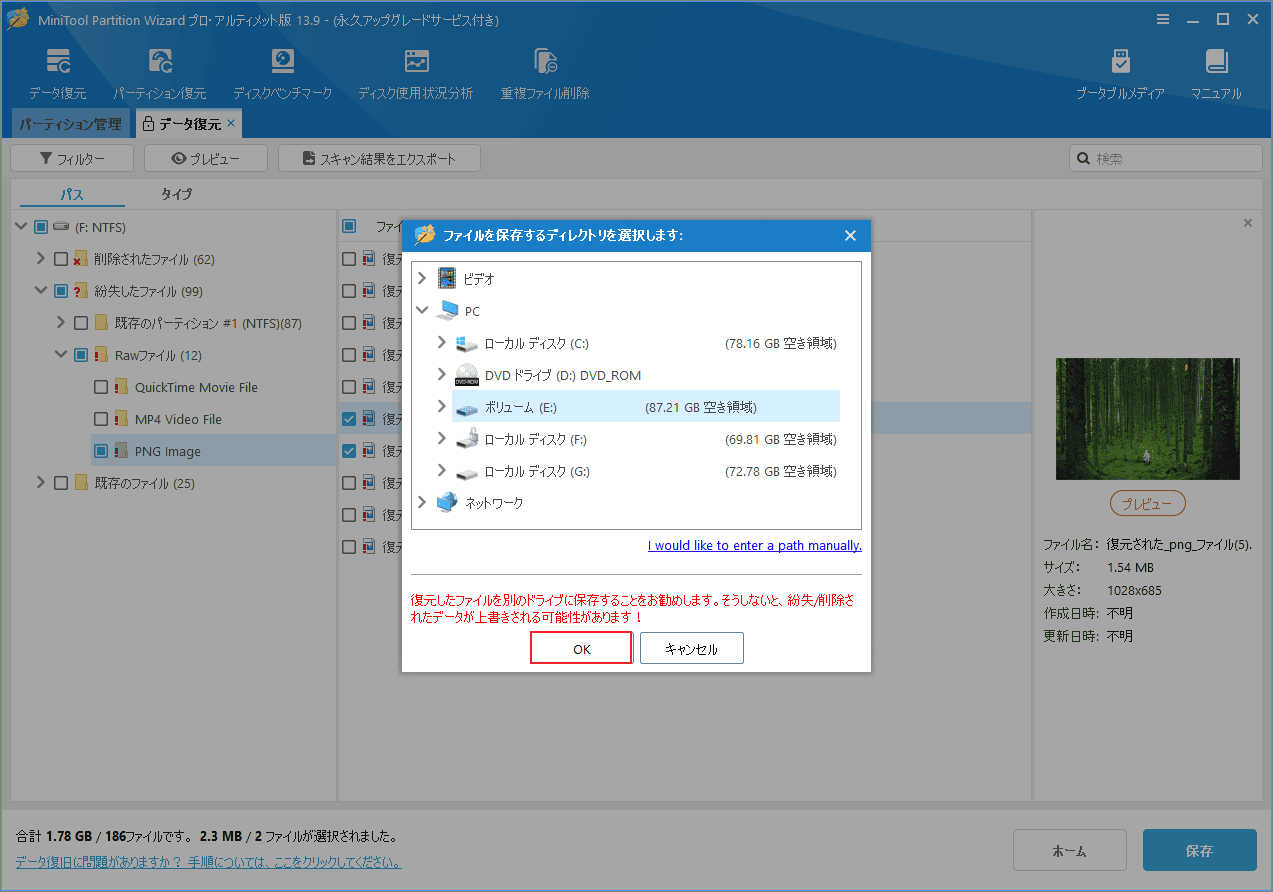Click the 削除されたファイル folder icon

(x=81, y=259)
